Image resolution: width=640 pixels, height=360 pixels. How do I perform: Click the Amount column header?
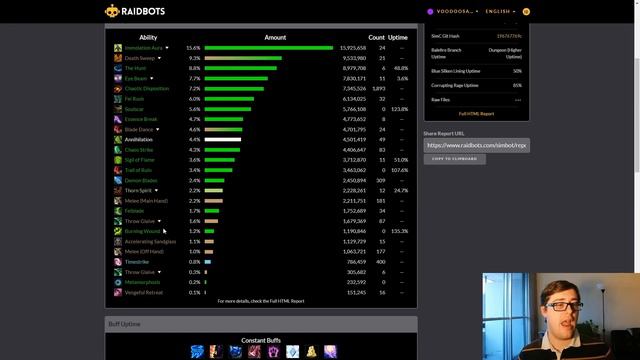point(275,37)
